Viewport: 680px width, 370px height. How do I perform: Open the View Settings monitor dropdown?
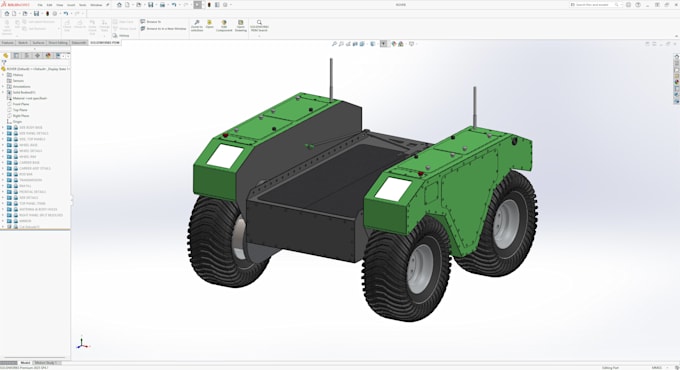[x=412, y=44]
